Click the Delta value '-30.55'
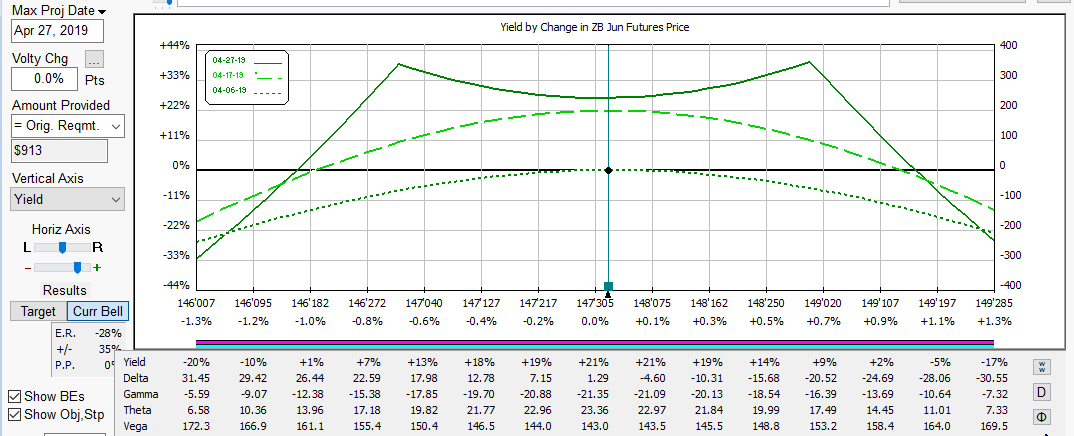Image resolution: width=1074 pixels, height=436 pixels. (994, 378)
